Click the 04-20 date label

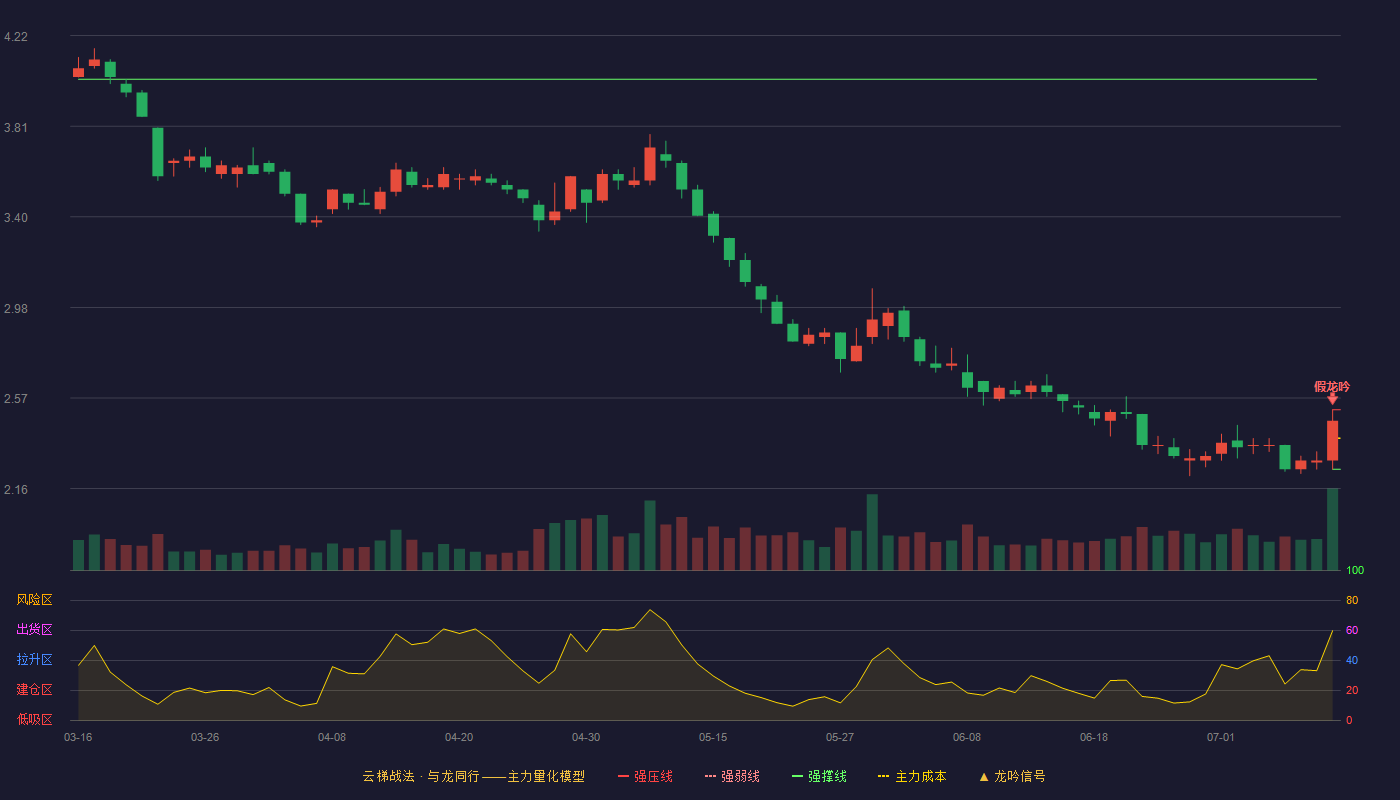tap(459, 737)
